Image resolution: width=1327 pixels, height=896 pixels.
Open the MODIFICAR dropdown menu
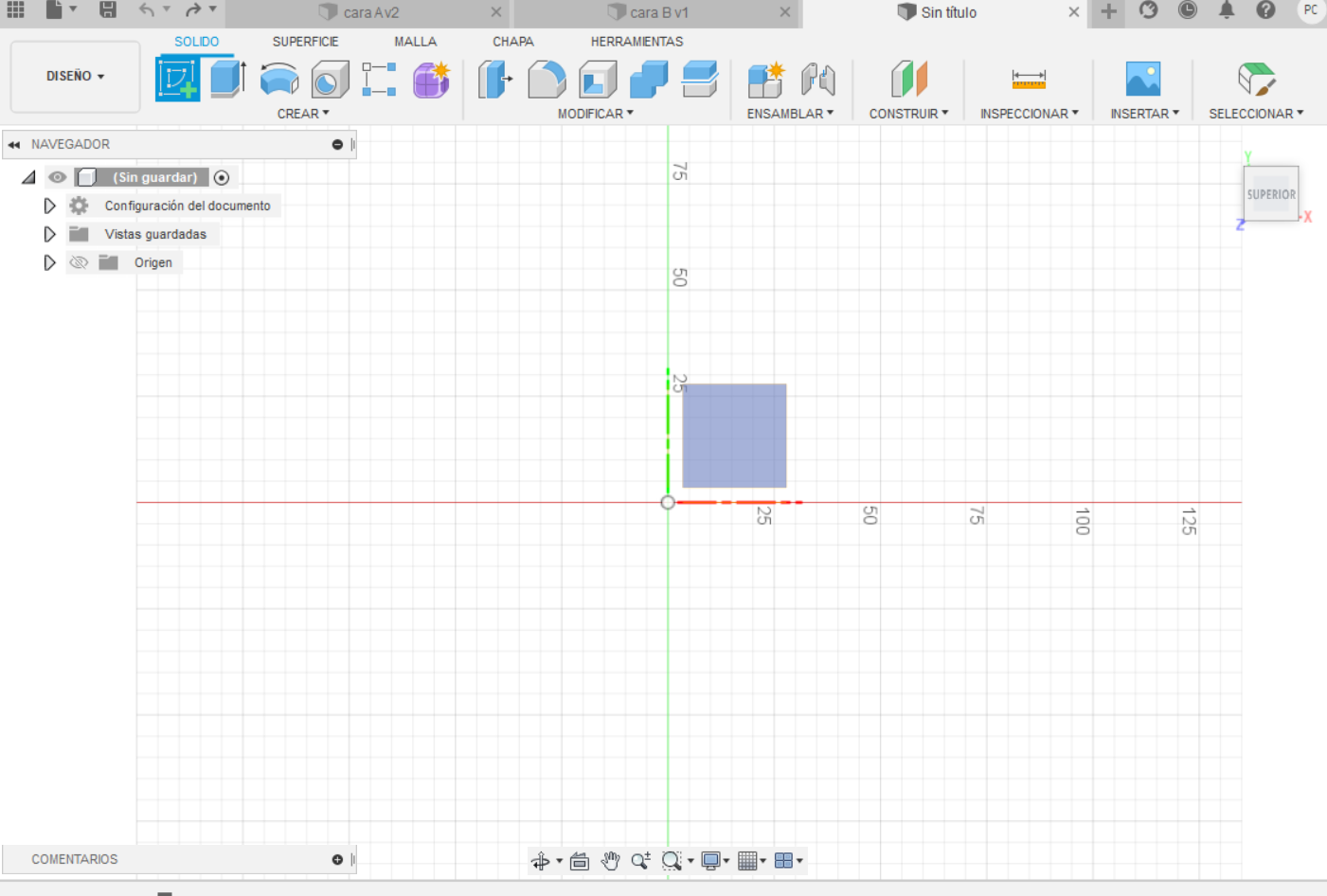(596, 114)
